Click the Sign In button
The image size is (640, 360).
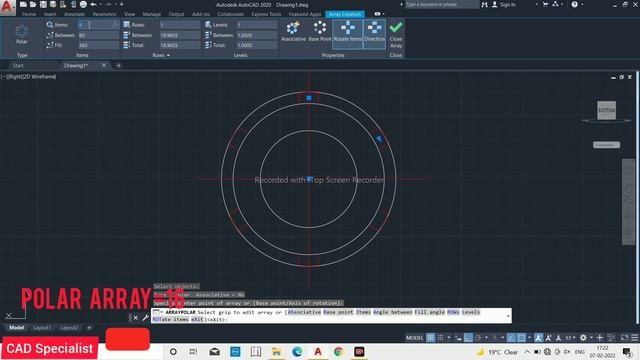[504, 4]
